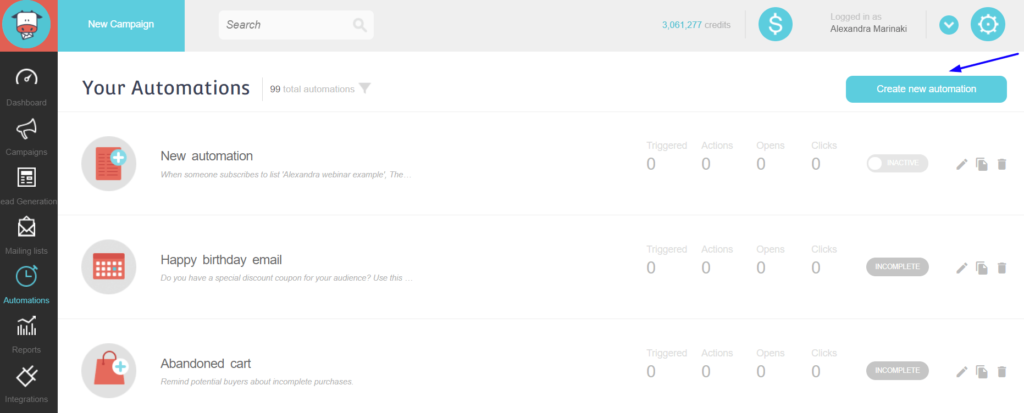Delete the Abandoned cart automation

(1002, 371)
